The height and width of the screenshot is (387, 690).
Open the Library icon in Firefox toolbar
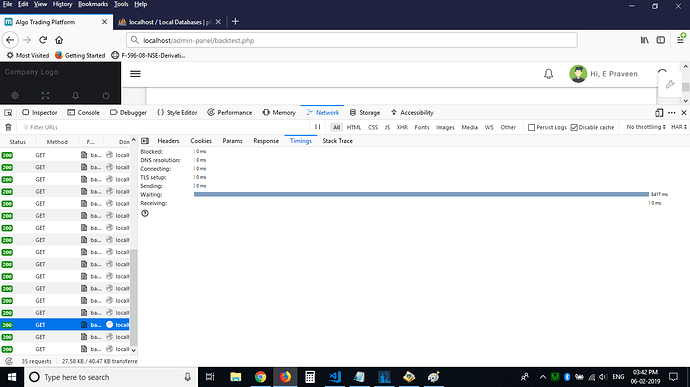pos(645,40)
